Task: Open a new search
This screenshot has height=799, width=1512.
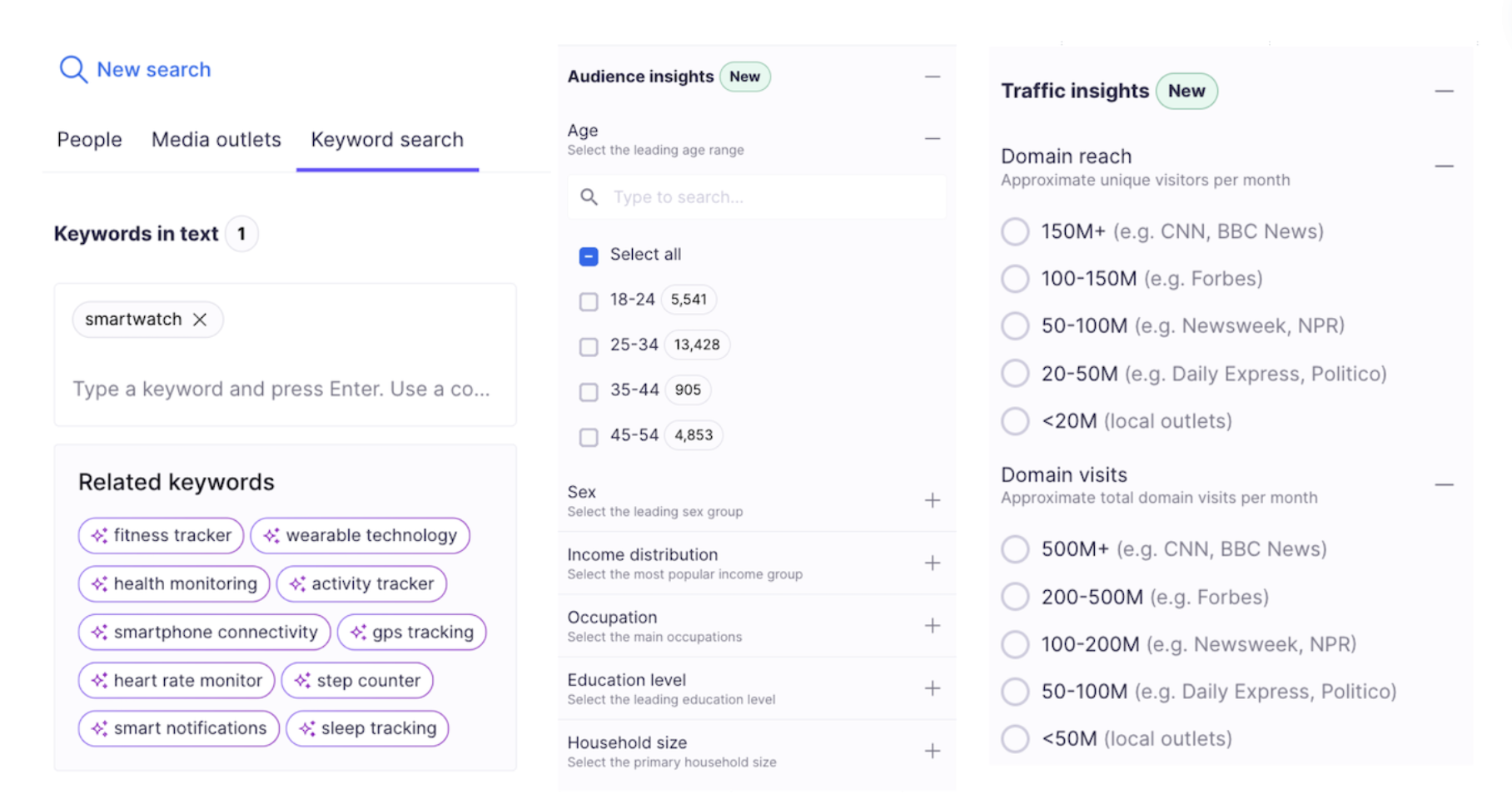Action: pos(152,70)
